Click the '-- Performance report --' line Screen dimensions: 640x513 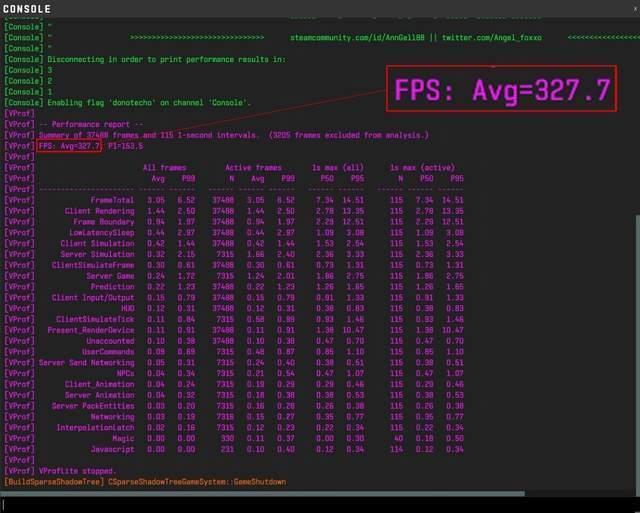[x=91, y=124]
